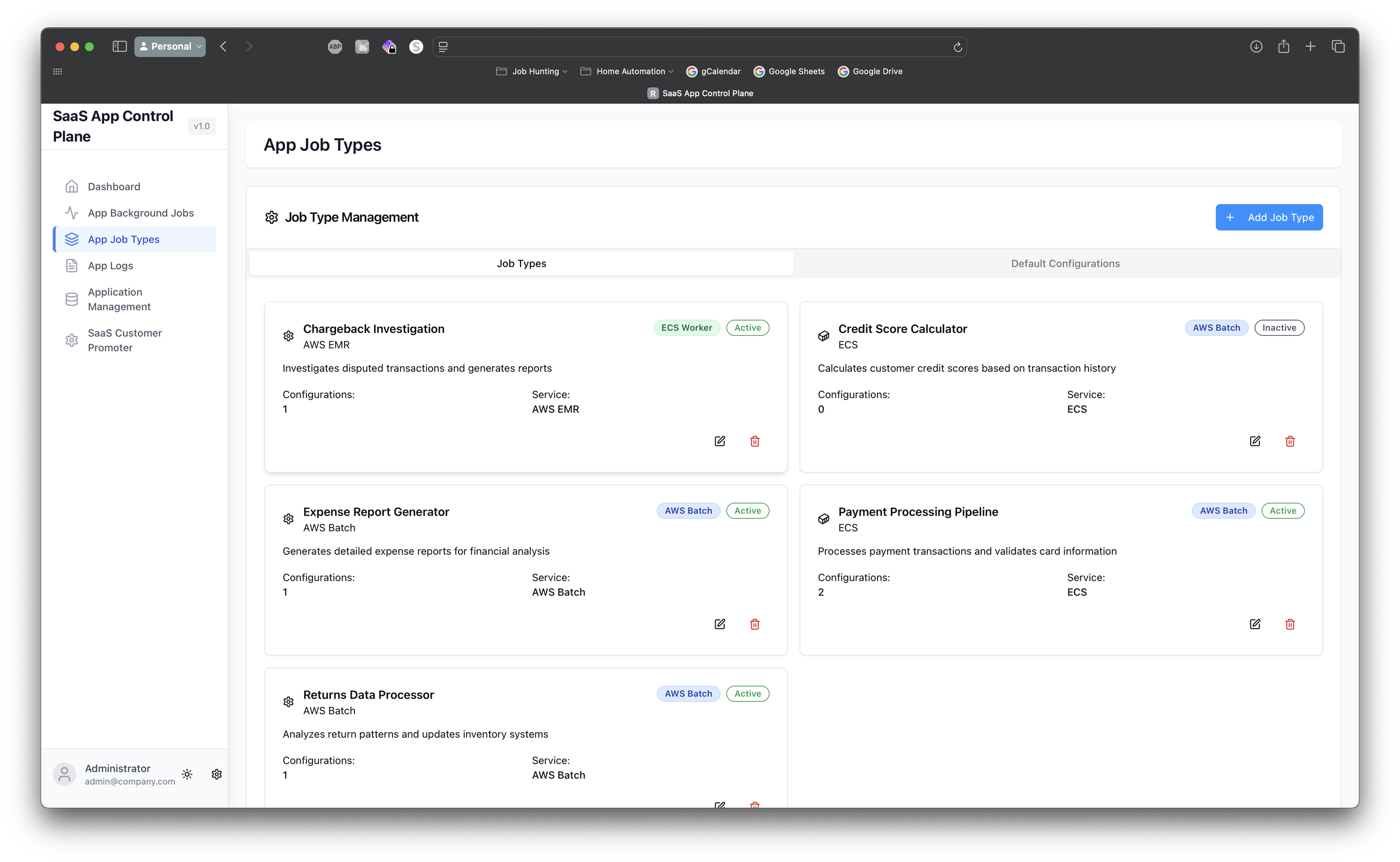The width and height of the screenshot is (1400, 862).
Task: Go to Dashboard in the sidebar
Action: 134,186
